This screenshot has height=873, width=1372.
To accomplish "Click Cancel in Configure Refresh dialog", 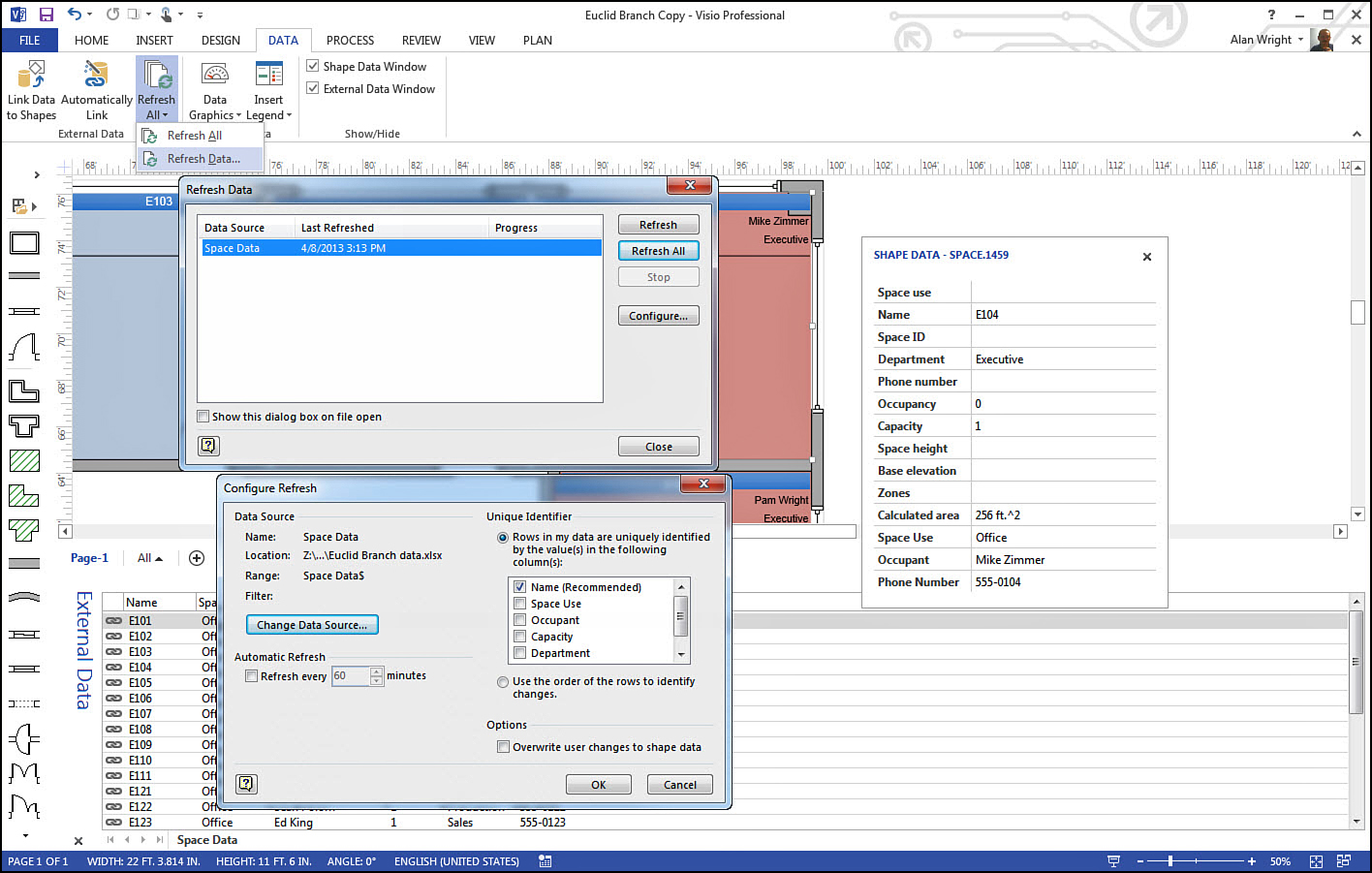I will click(679, 785).
